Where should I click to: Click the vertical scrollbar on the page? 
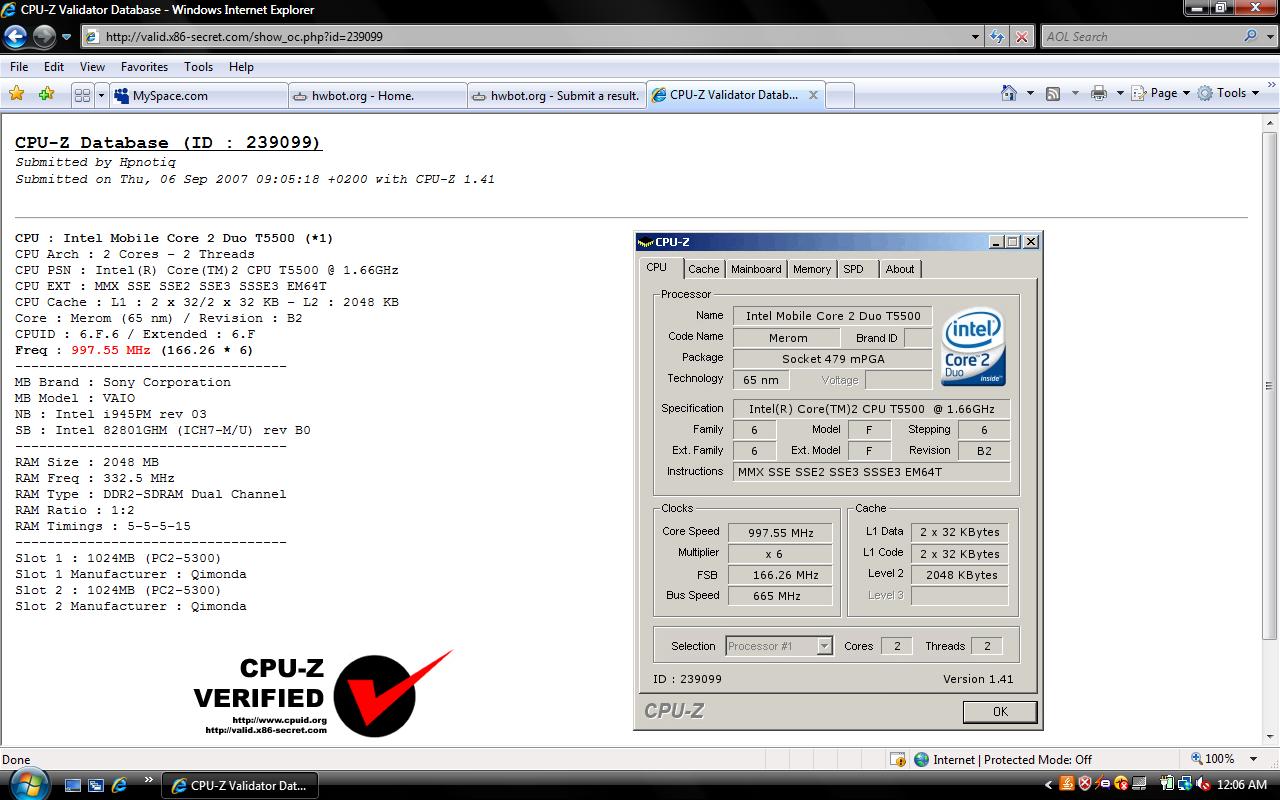point(1270,385)
